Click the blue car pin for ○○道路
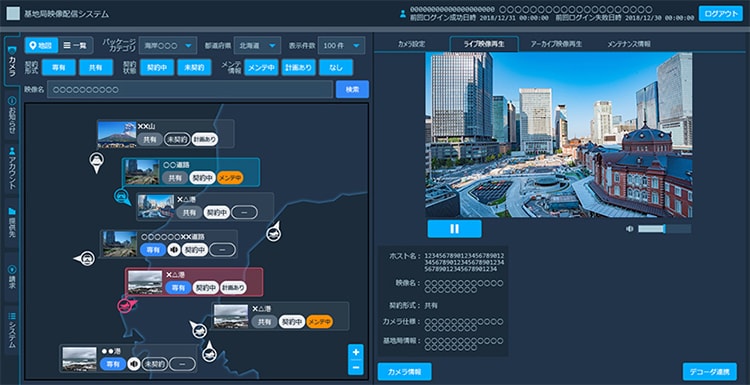This screenshot has height=385, width=750. (121, 197)
